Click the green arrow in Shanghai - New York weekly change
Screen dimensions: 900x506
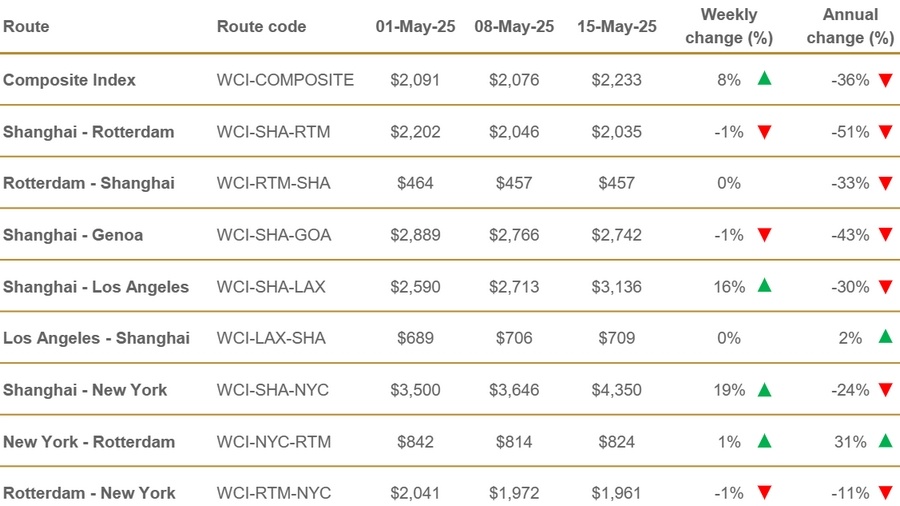click(764, 389)
